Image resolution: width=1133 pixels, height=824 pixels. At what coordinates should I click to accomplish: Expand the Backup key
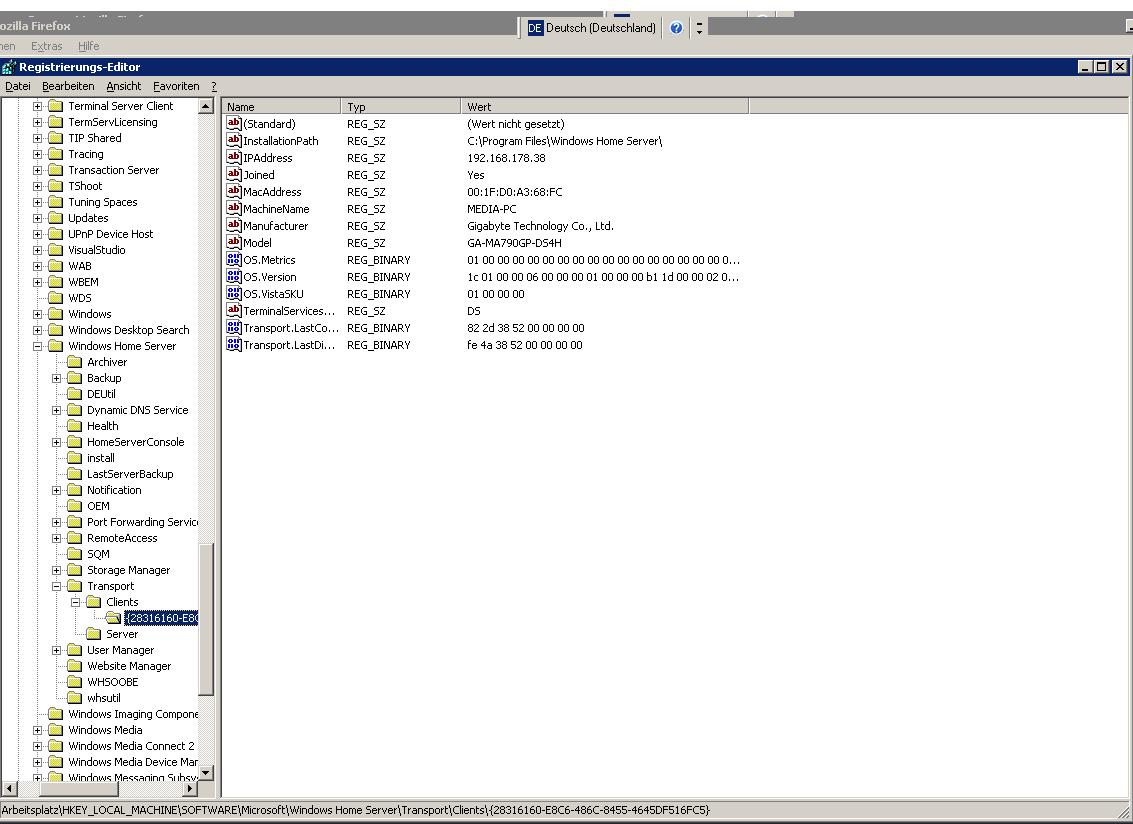click(x=56, y=378)
